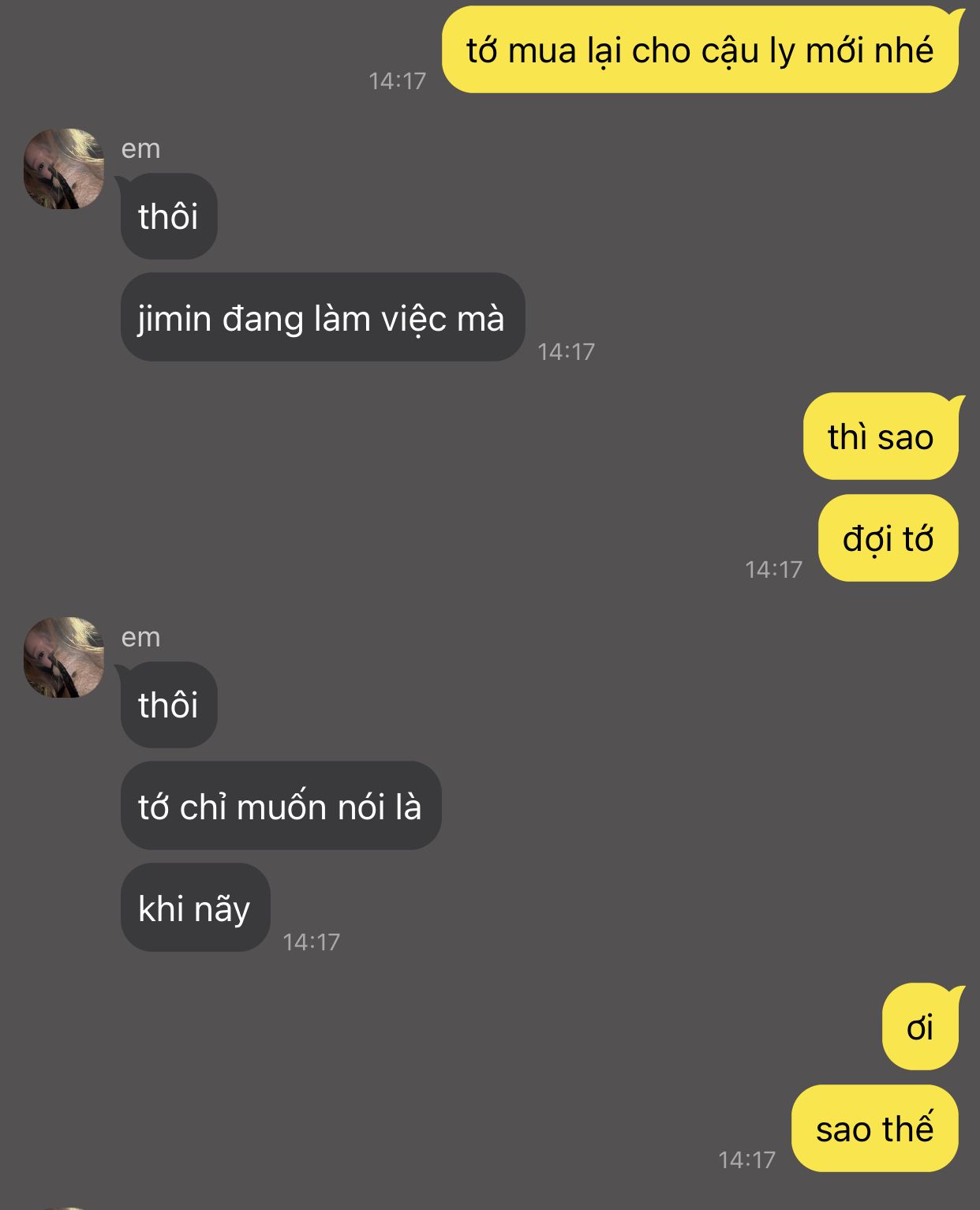Tap the partially visible avatar at the bottom edge
The image size is (980, 1210).
tap(64, 1208)
